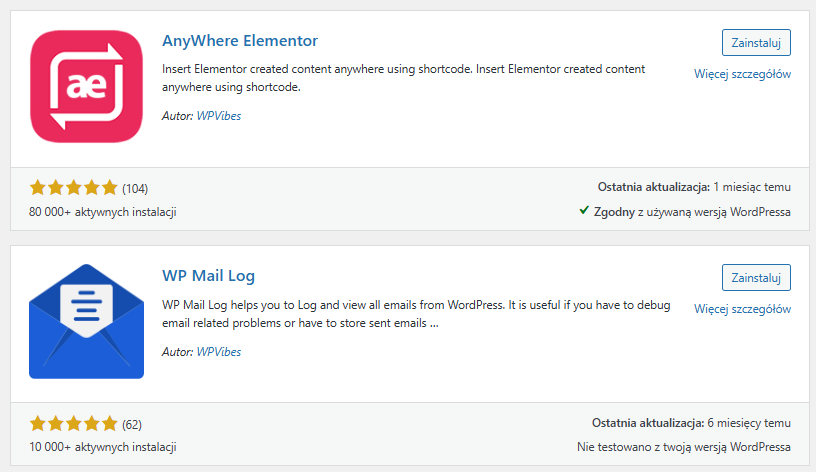Viewport: 816px width, 472px height.
Task: Click the WP Mail Log envelope icon
Action: click(87, 321)
